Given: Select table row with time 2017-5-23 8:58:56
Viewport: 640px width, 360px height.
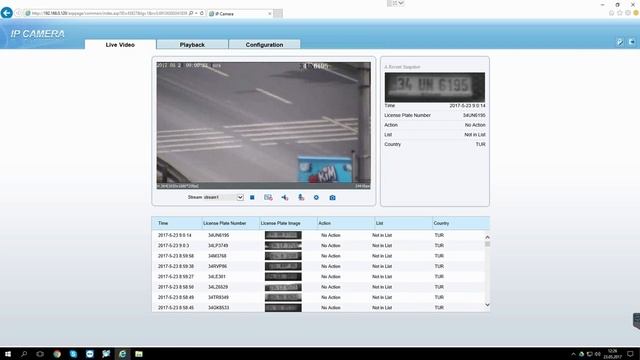Looking at the screenshot, I should click(x=318, y=287).
